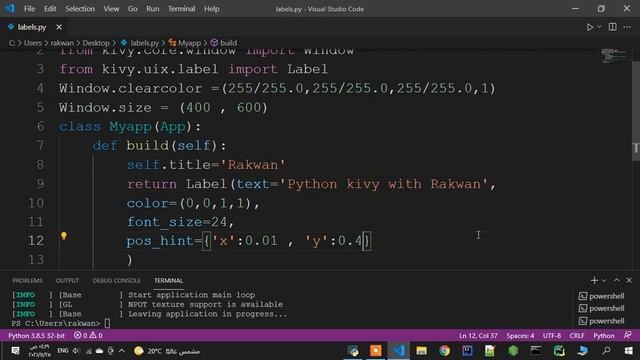Click the editor vertical scrollbar
This screenshot has height=360, width=640.
(x=636, y=110)
